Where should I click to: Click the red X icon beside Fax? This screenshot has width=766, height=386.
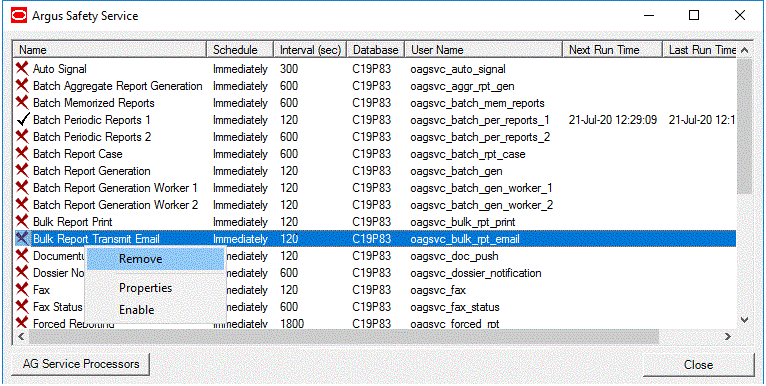(x=22, y=290)
